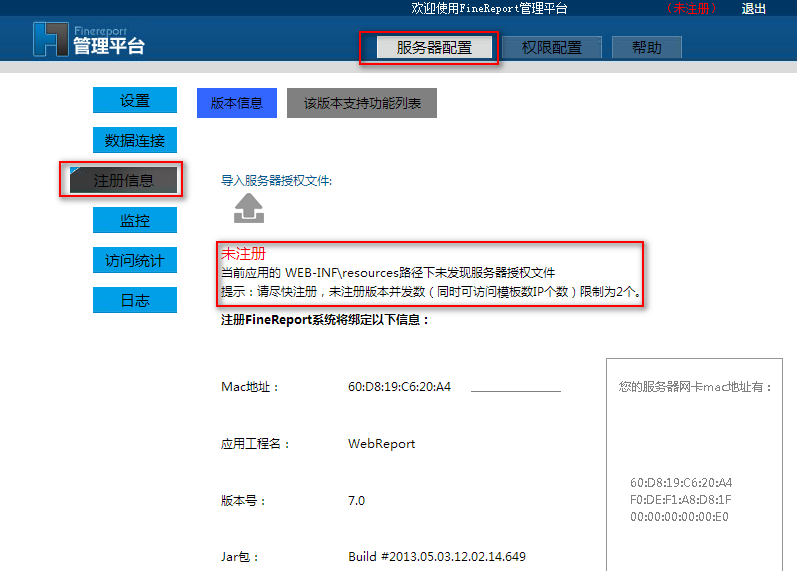Image resolution: width=797 pixels, height=571 pixels.
Task: Select the 版本信息 tab
Action: (237, 103)
